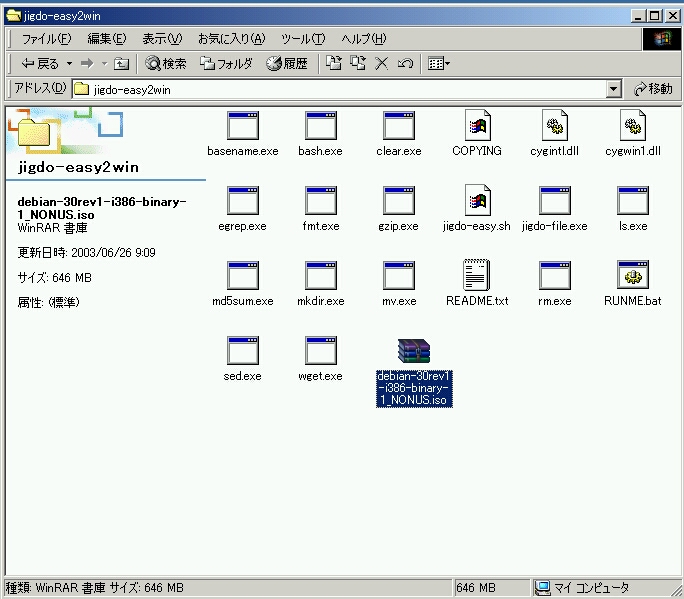This screenshot has height=599, width=684.
Task: Click the Forward arrow button
Action: coord(87,64)
